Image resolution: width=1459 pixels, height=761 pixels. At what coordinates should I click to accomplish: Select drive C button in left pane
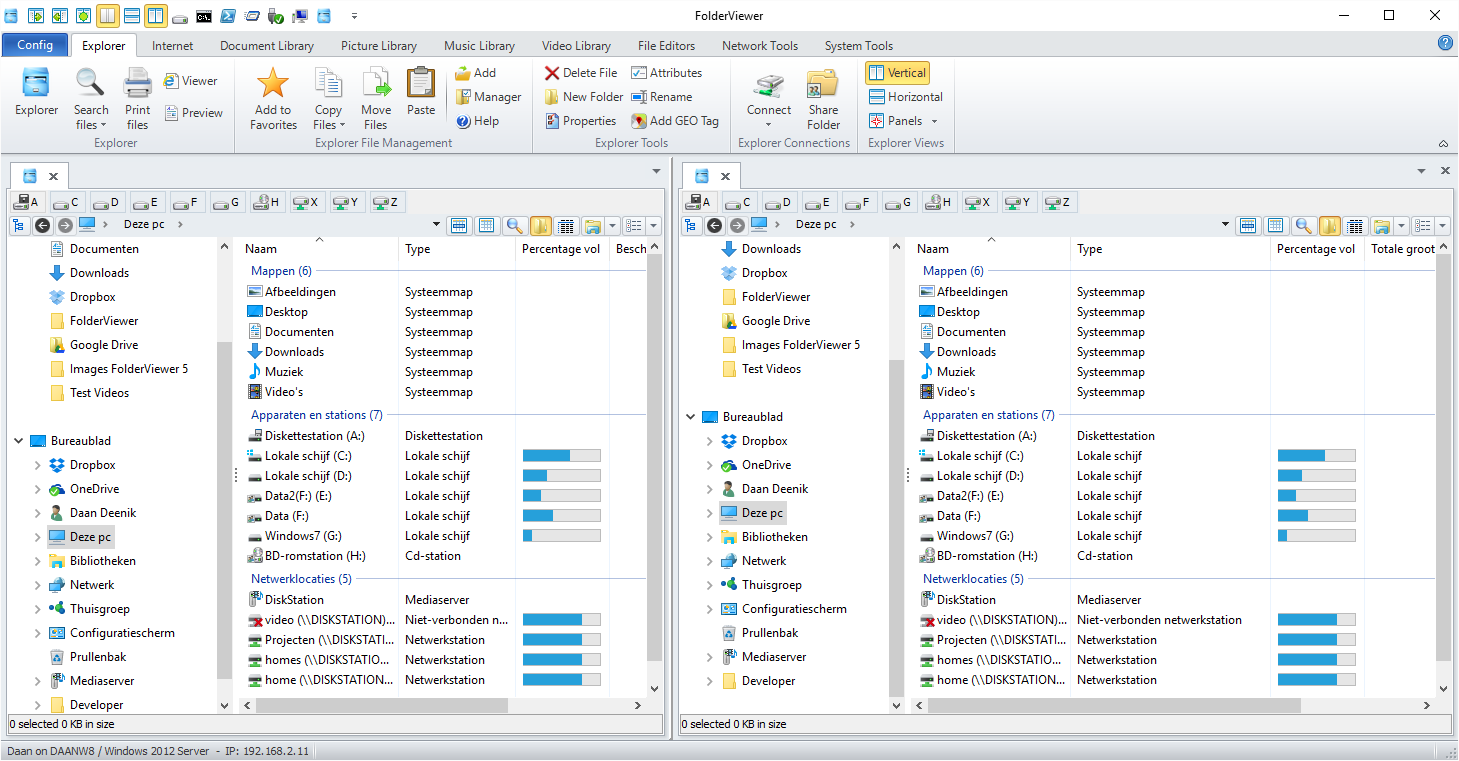click(x=66, y=202)
